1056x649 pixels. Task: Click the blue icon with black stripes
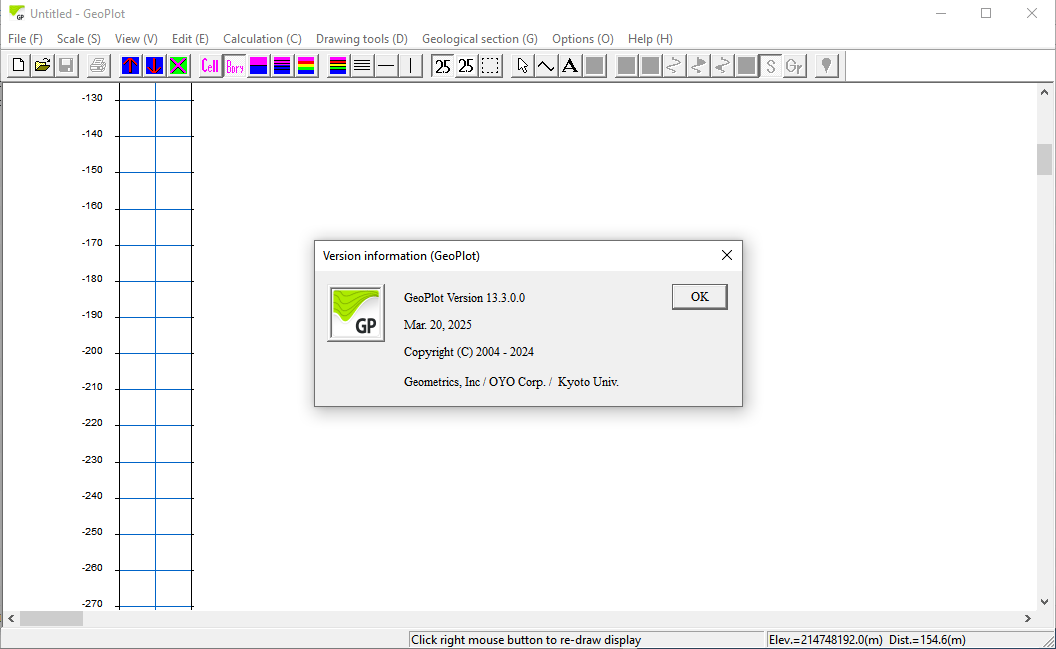[282, 66]
